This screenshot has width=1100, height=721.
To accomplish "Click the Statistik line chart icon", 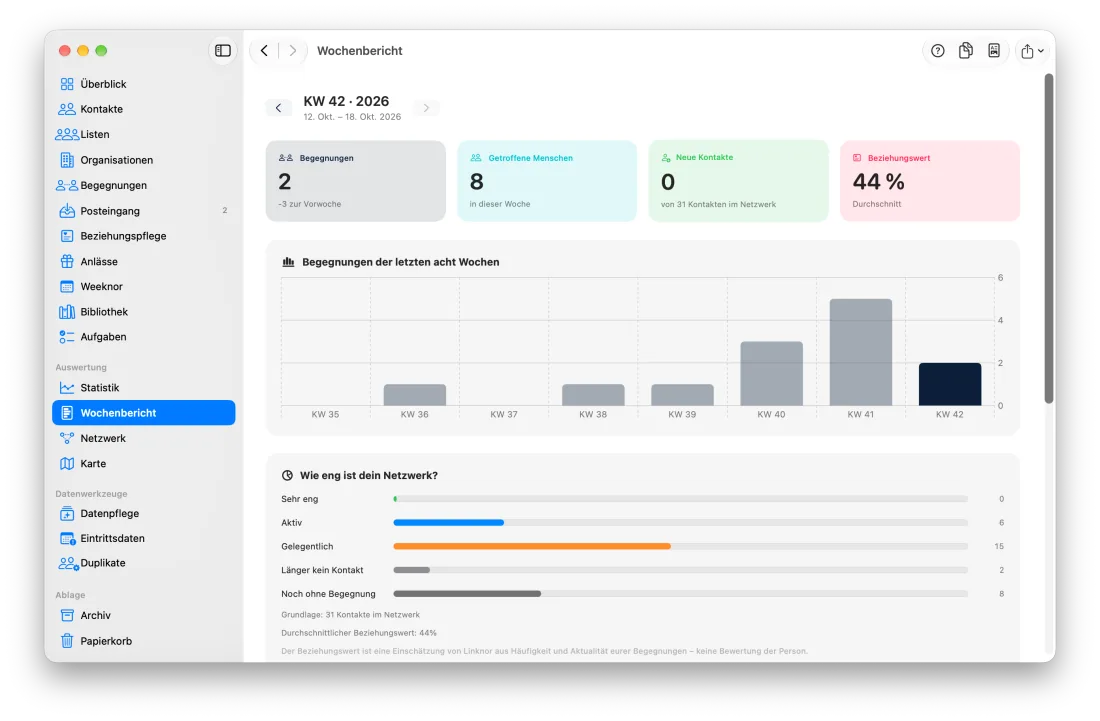I will point(67,387).
